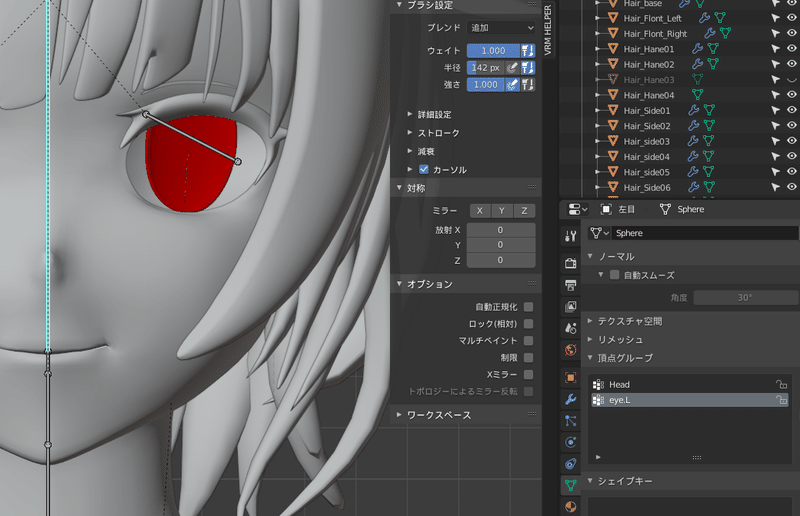Open the mesh data-block browse dropdown
Image resolution: width=800 pixels, height=516 pixels.
pos(599,233)
